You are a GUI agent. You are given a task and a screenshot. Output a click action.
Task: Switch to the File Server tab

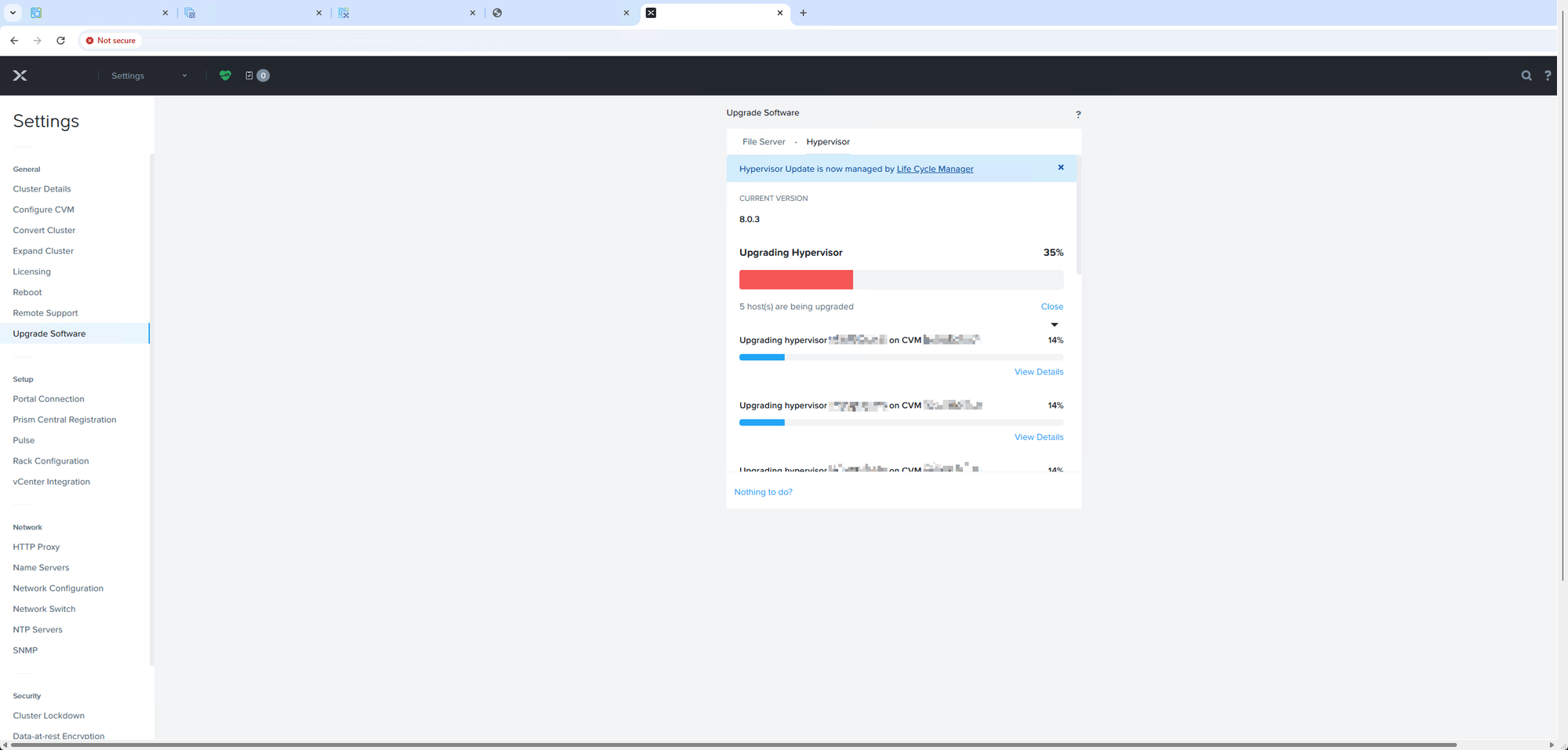[763, 142]
